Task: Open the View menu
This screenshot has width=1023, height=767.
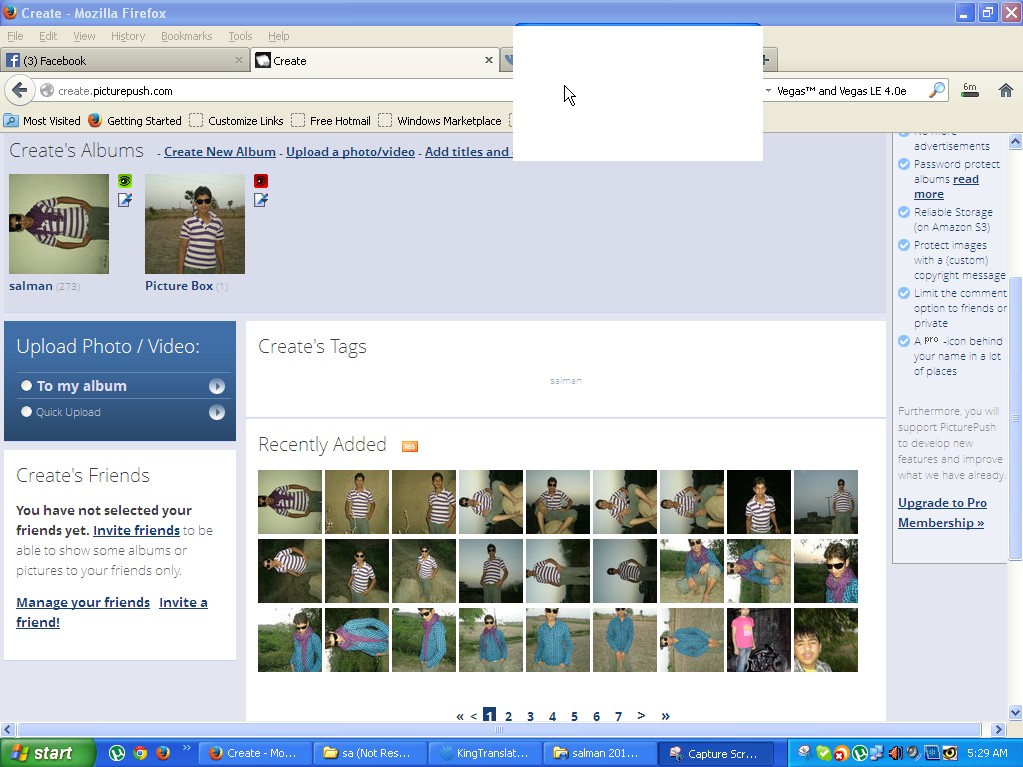Action: (x=84, y=36)
